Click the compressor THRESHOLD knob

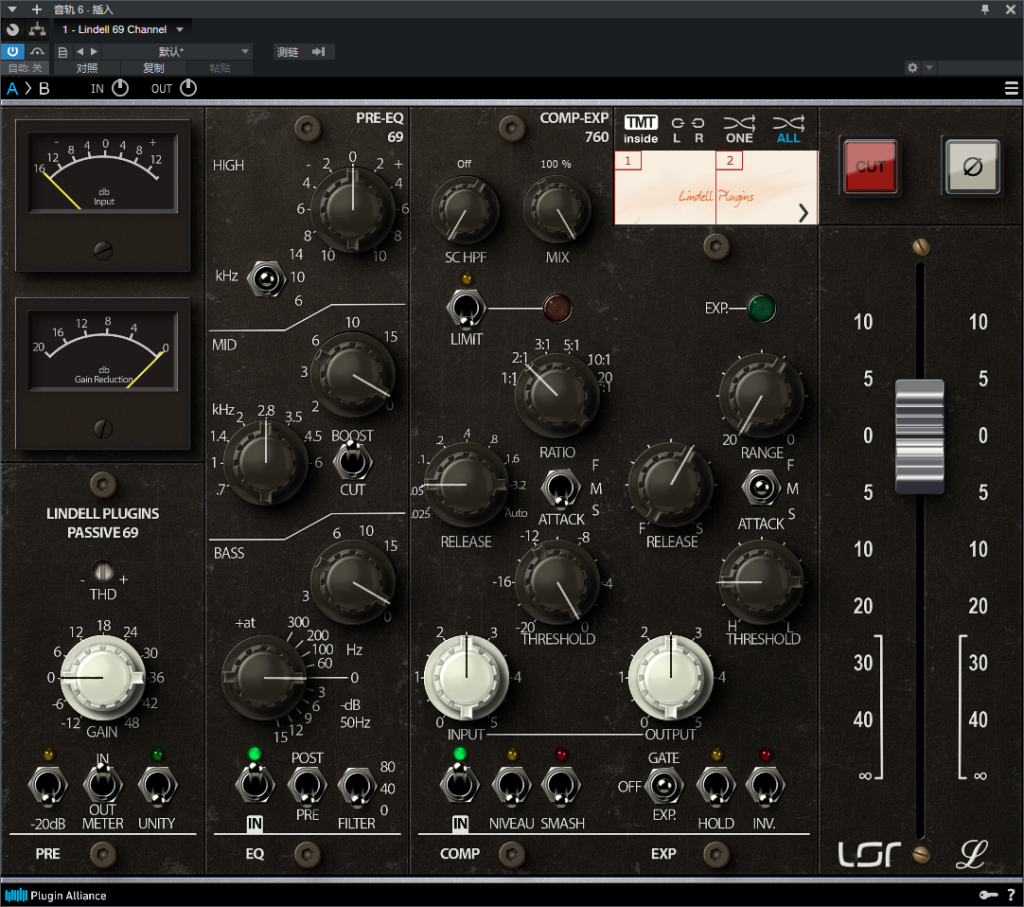557,583
